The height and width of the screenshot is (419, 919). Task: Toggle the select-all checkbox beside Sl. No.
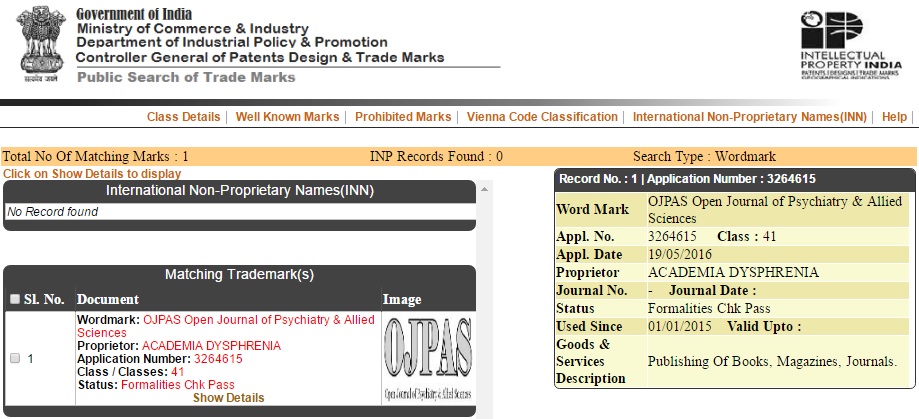[14, 299]
